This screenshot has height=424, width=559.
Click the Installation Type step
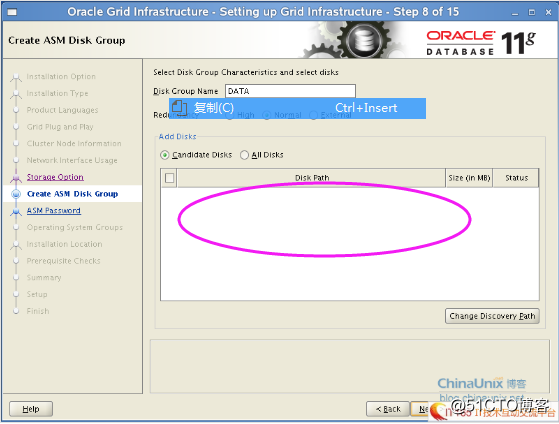click(57, 93)
